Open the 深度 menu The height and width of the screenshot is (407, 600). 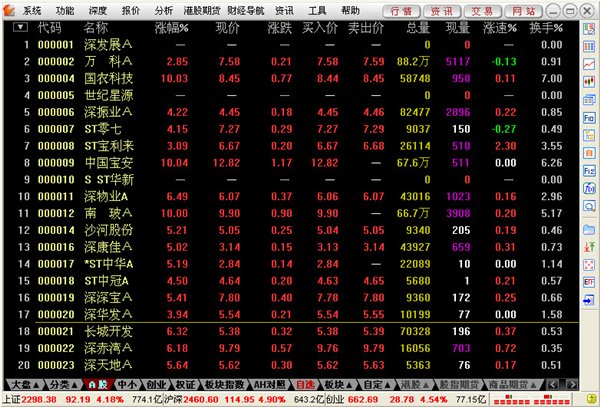[98, 11]
